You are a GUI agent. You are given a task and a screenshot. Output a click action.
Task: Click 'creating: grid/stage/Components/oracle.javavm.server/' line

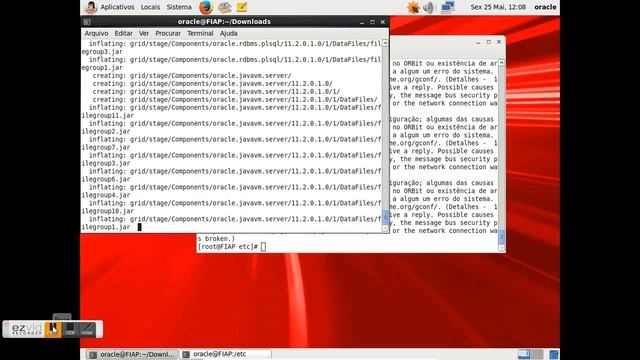tap(192, 76)
